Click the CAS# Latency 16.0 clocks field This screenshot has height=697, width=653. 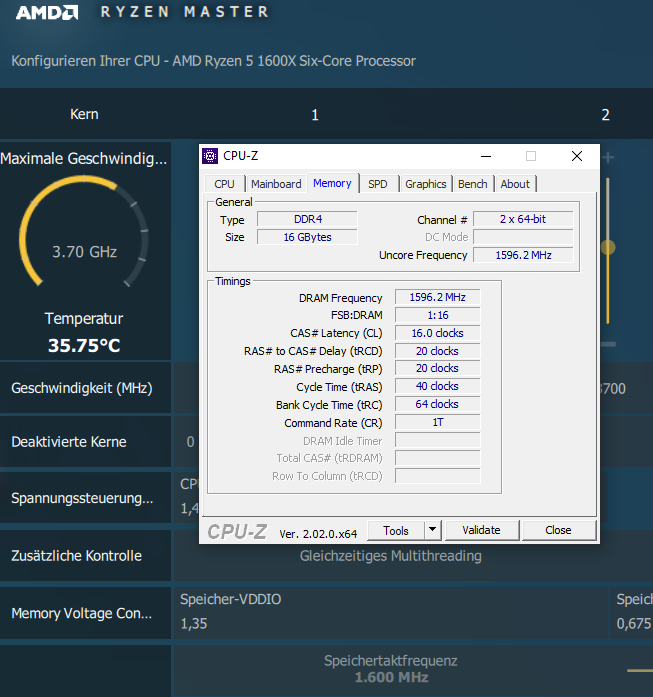pos(437,333)
